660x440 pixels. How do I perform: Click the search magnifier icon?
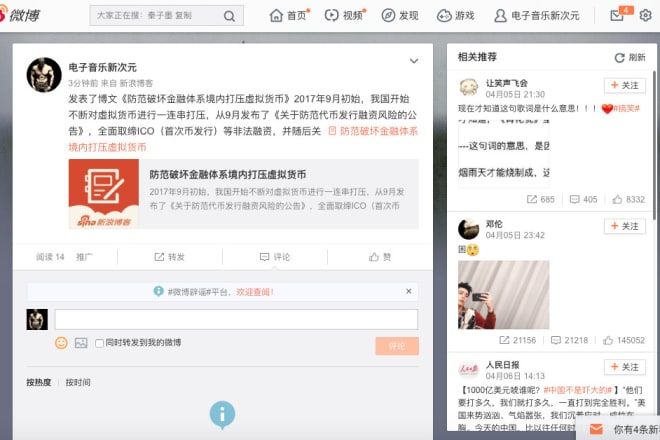coord(229,16)
